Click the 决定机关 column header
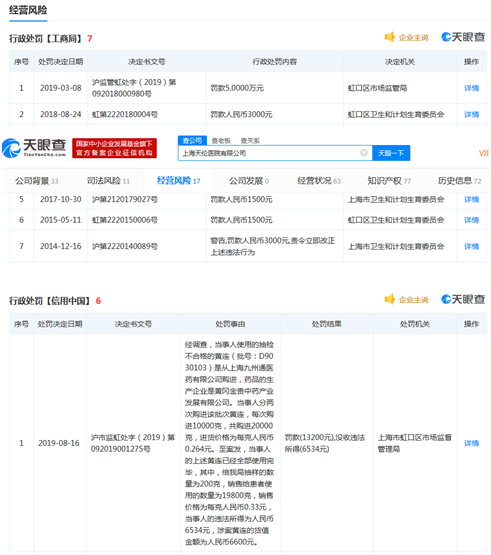This screenshot has width=491, height=555. 400,62
